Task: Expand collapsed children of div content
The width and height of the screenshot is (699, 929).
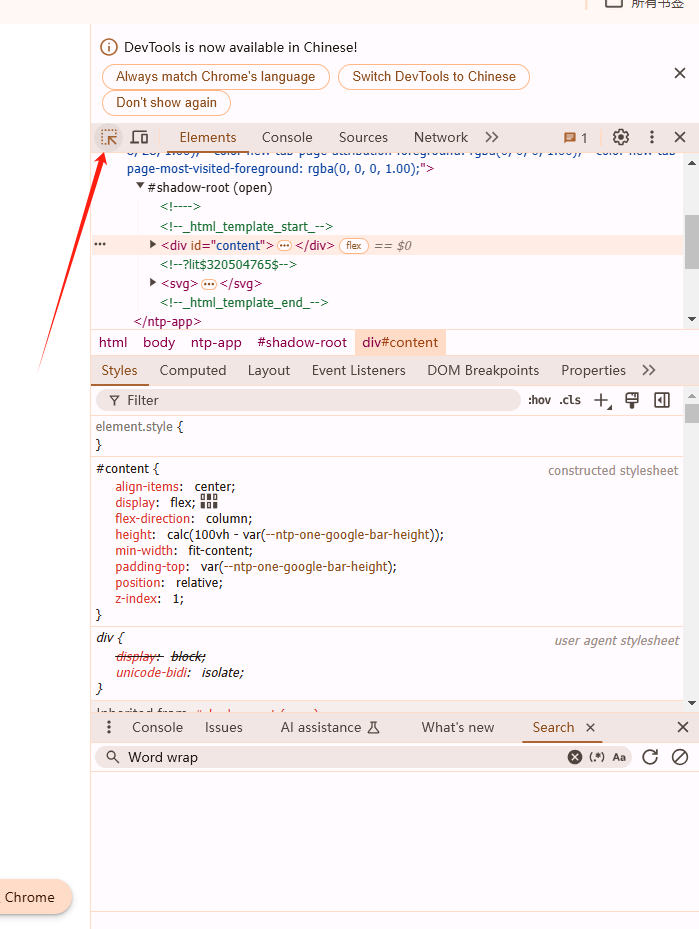Action: (284, 245)
